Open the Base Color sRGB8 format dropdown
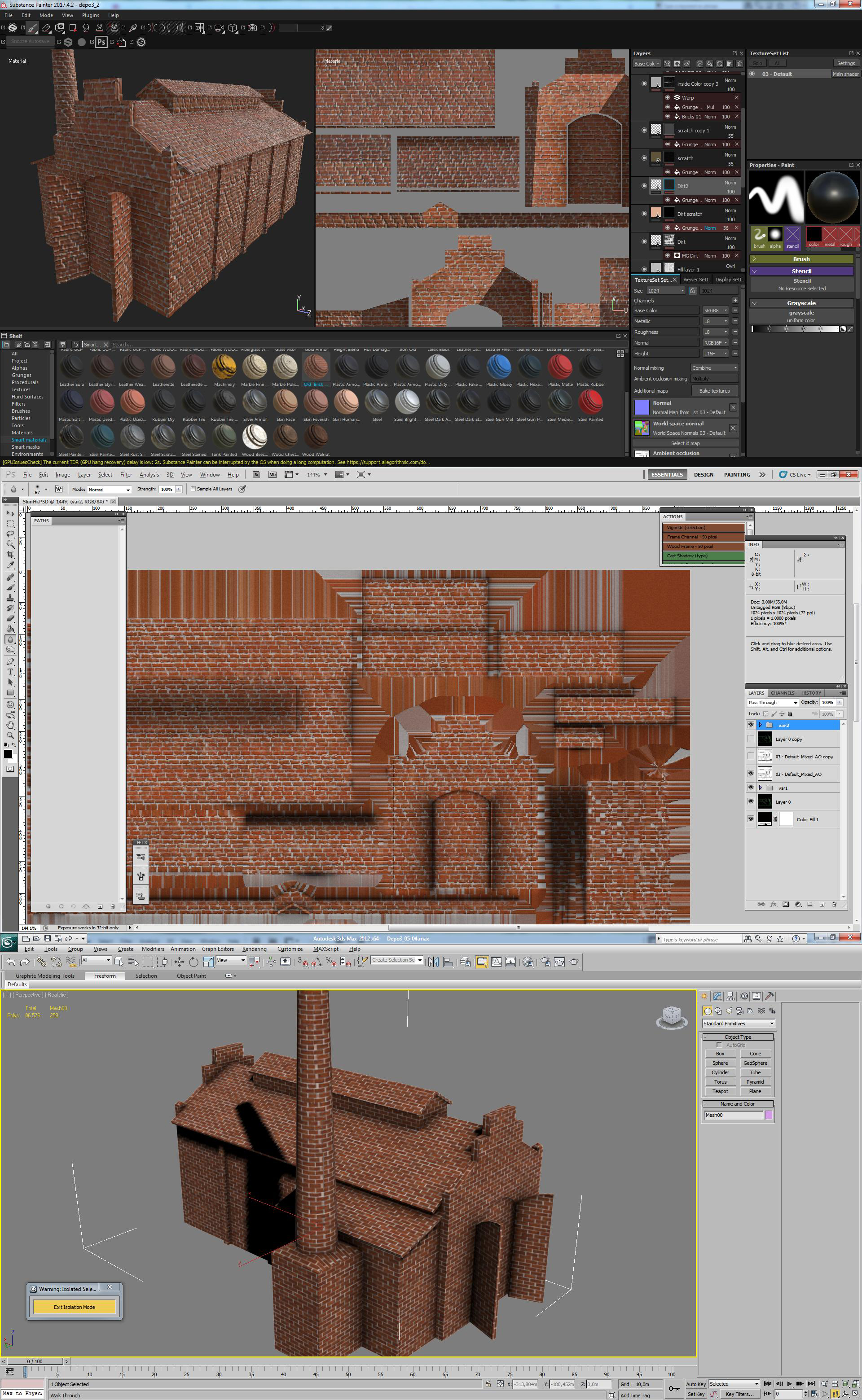This screenshot has height=1400, width=862. tap(716, 311)
